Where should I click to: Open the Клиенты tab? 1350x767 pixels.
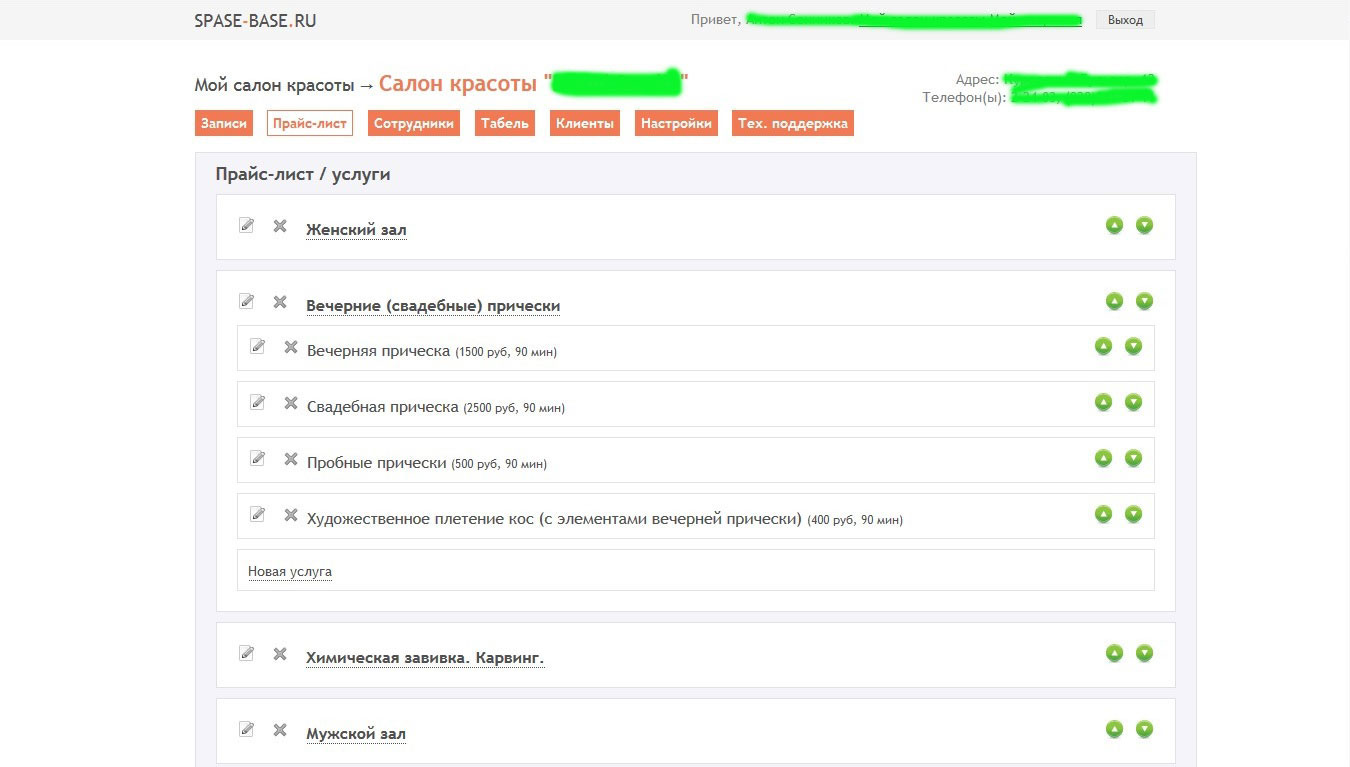585,123
